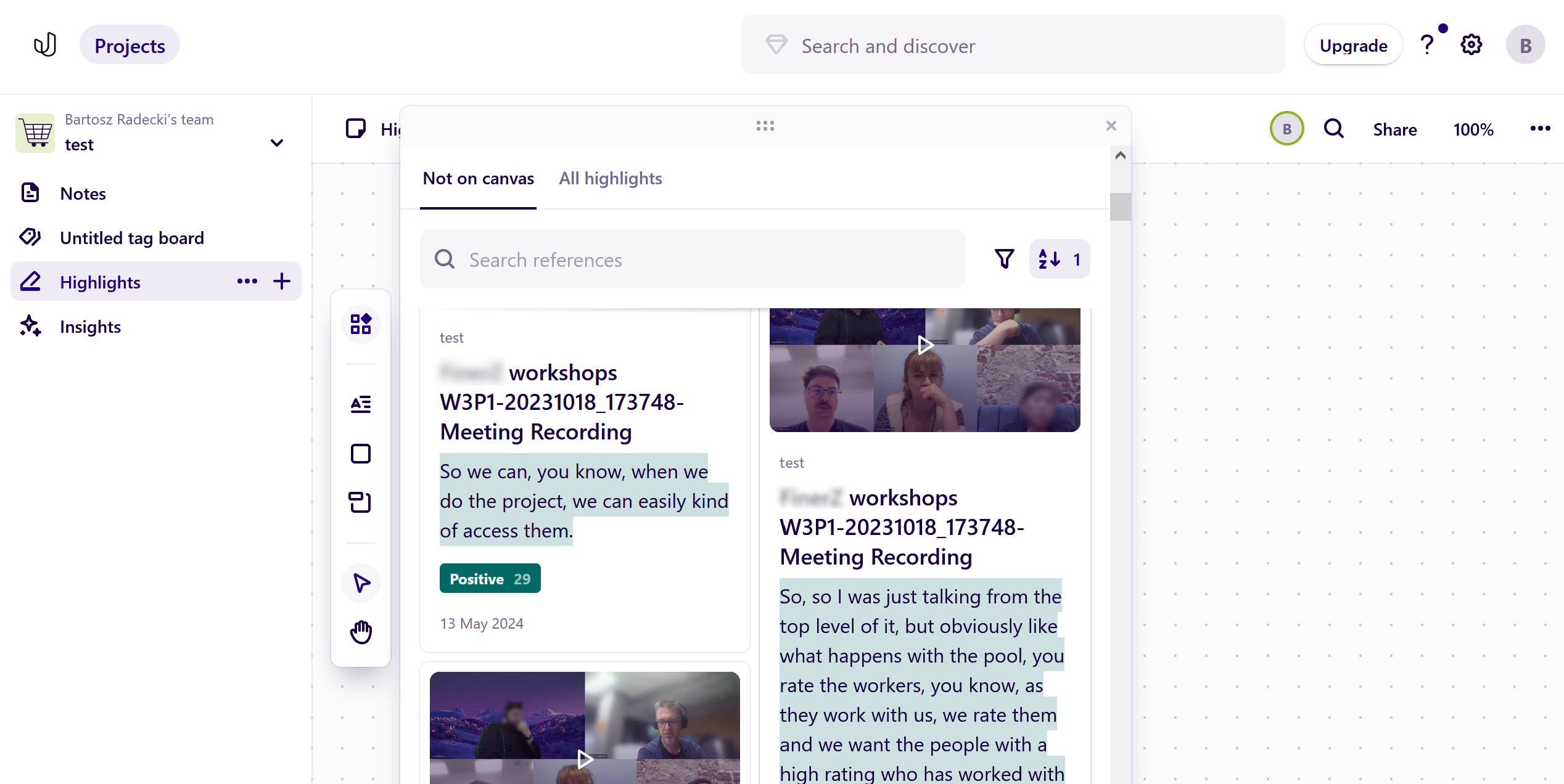The height and width of the screenshot is (784, 1564).
Task: Open the Projects section
Action: (130, 46)
